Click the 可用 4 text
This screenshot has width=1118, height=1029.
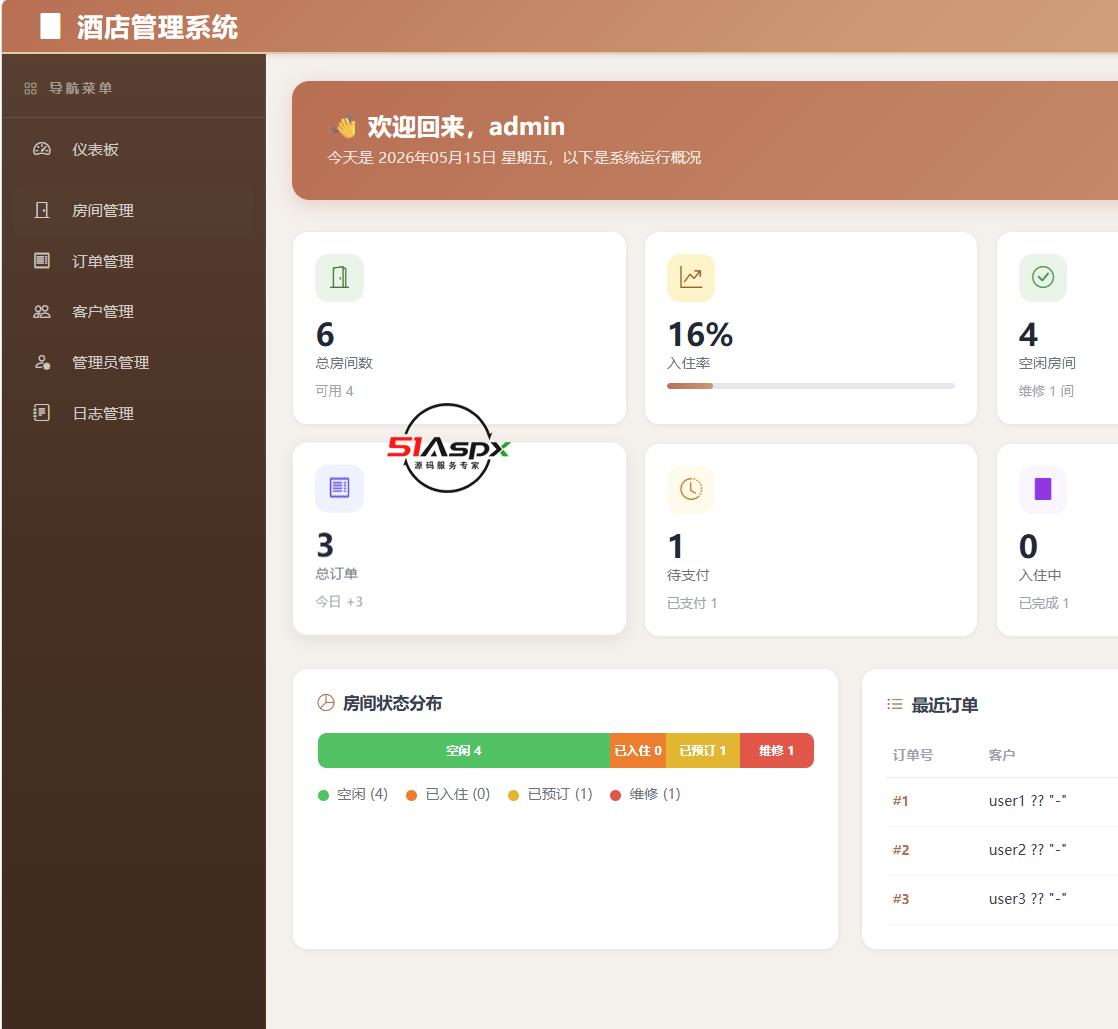(334, 391)
